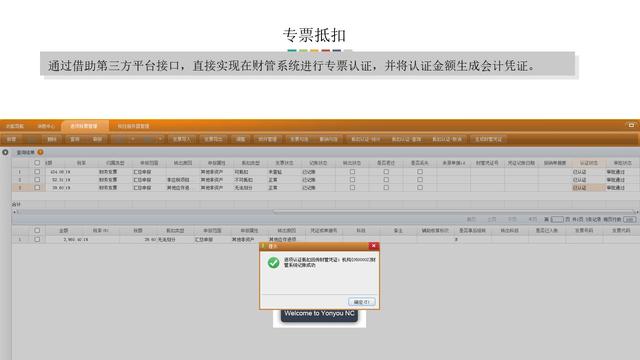Screen dimensions: 640x360
Task: Click the 认证状态 column header in the upper table
Action: [589, 163]
